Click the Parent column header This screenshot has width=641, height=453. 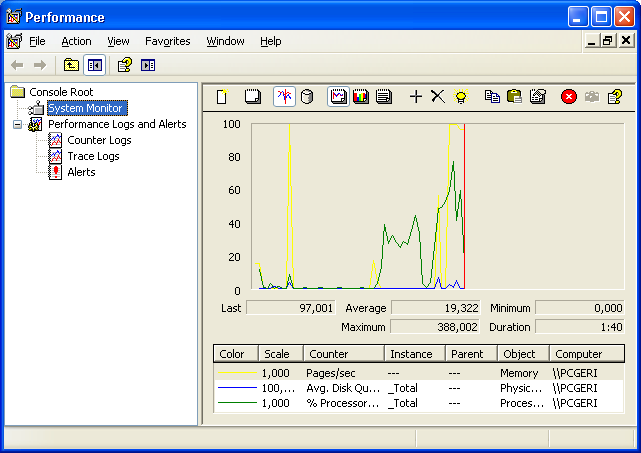(471, 354)
